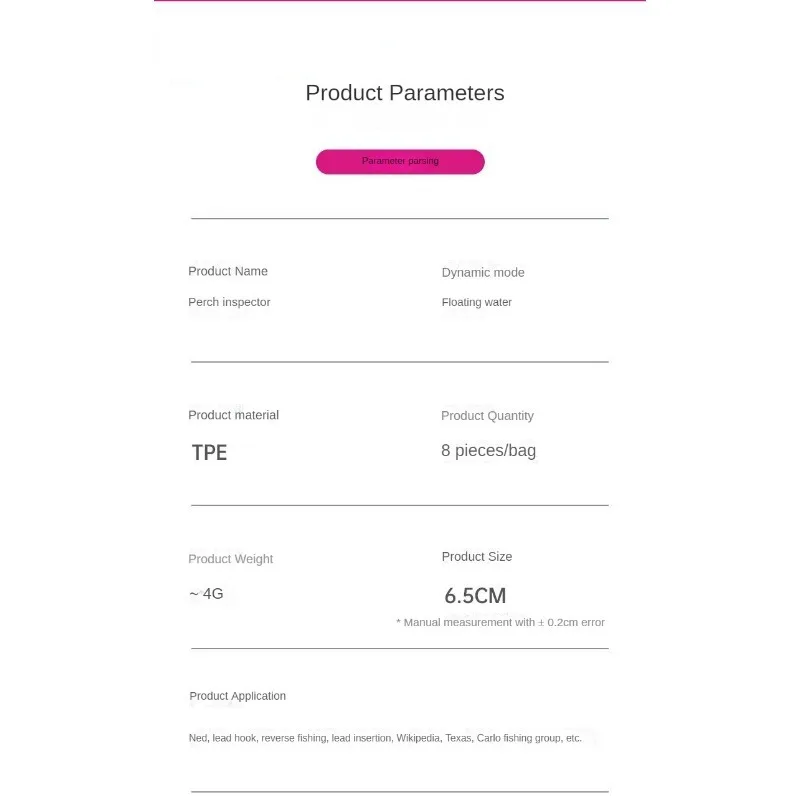Click the manual measurement error note
This screenshot has height=800, width=800.
tap(500, 622)
